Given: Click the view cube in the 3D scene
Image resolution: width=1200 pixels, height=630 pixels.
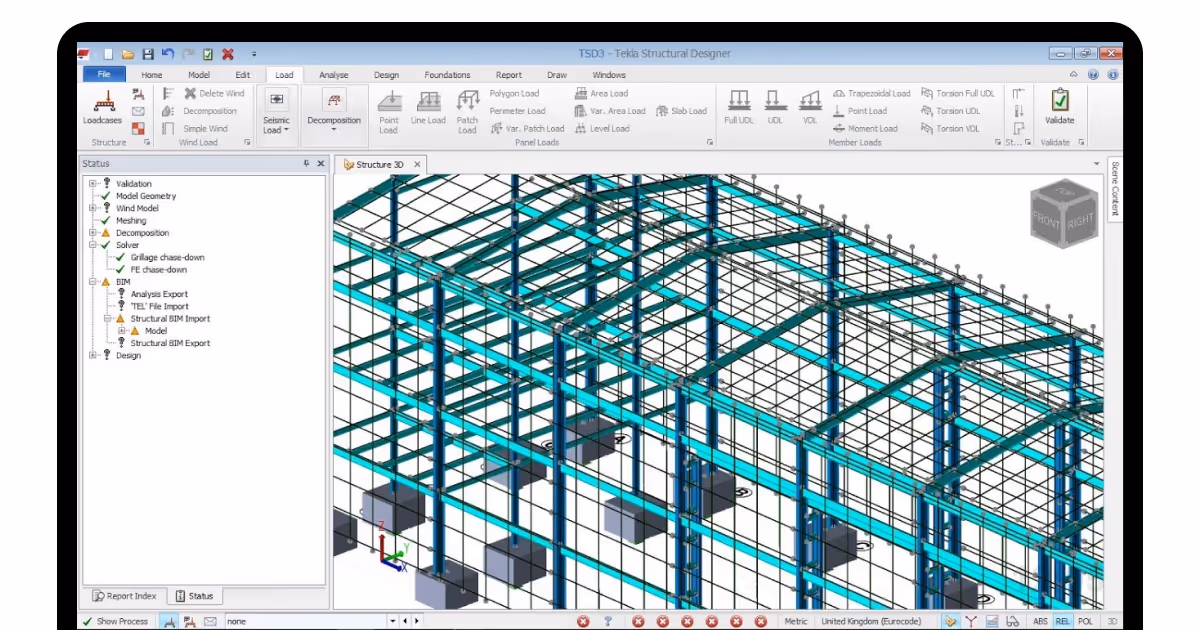Looking at the screenshot, I should pyautogui.click(x=1064, y=212).
